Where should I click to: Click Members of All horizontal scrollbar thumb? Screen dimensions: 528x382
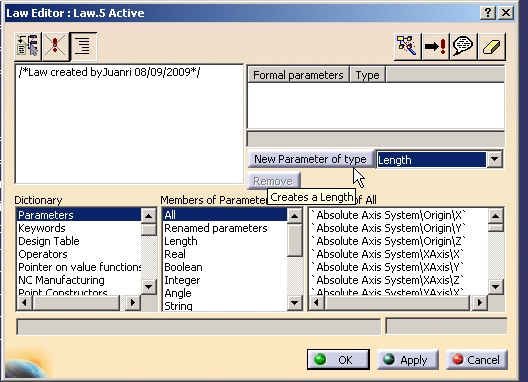click(397, 303)
